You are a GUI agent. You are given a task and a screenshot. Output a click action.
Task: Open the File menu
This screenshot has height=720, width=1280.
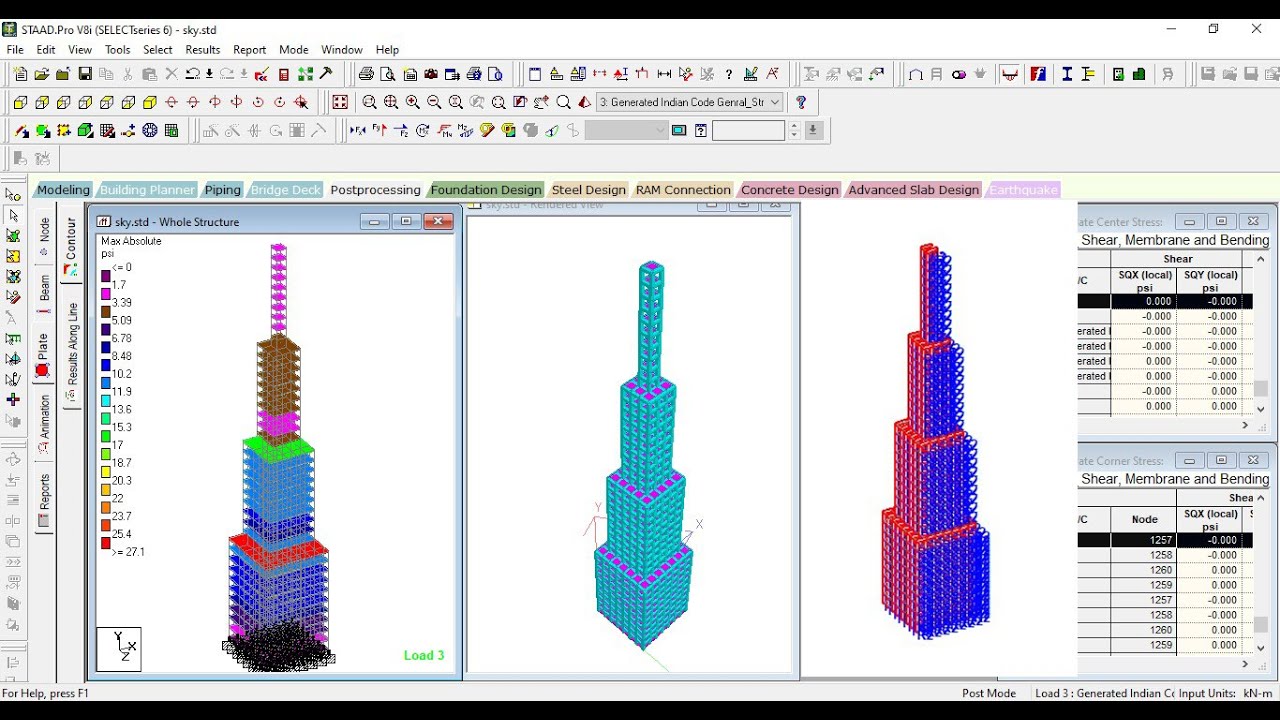[15, 49]
